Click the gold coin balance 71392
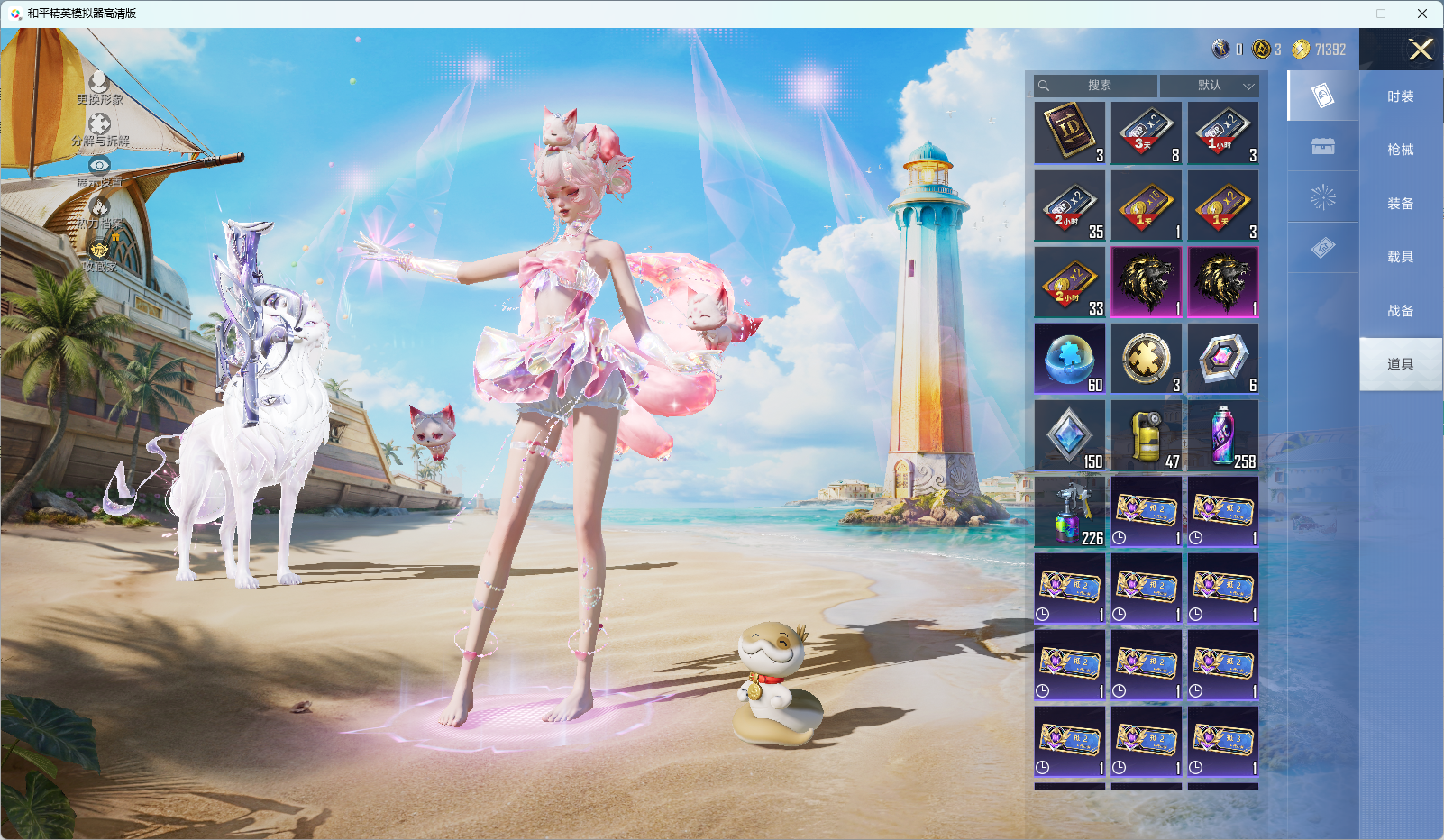The width and height of the screenshot is (1444, 840). pyautogui.click(x=1319, y=50)
